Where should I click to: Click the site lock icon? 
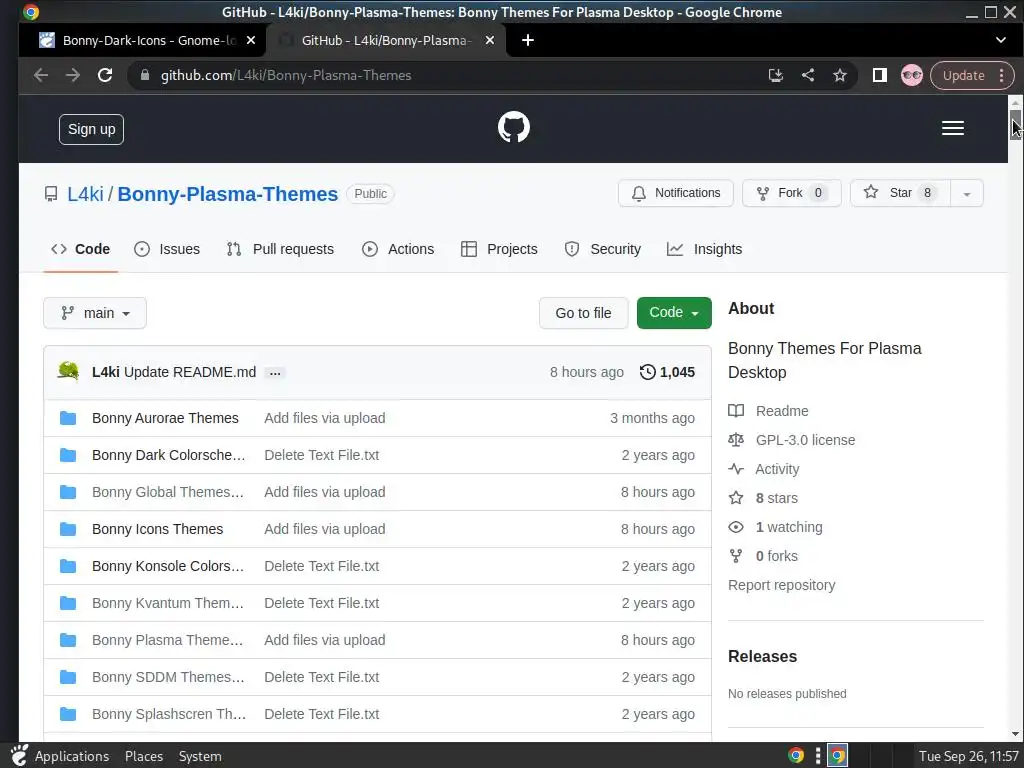[145, 75]
